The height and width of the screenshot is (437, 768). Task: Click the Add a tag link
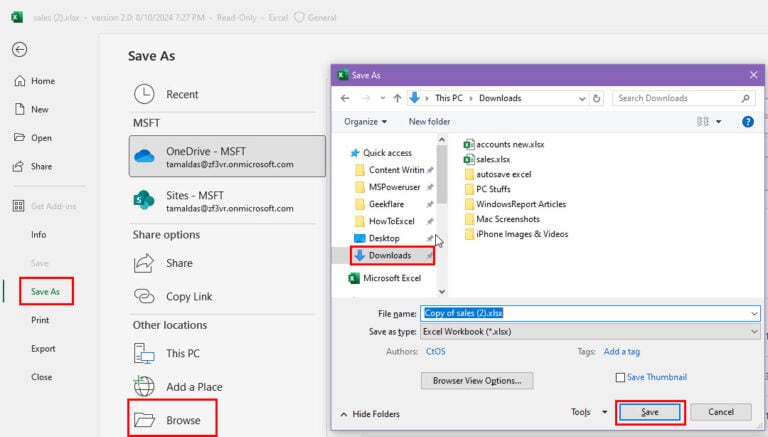[624, 352]
